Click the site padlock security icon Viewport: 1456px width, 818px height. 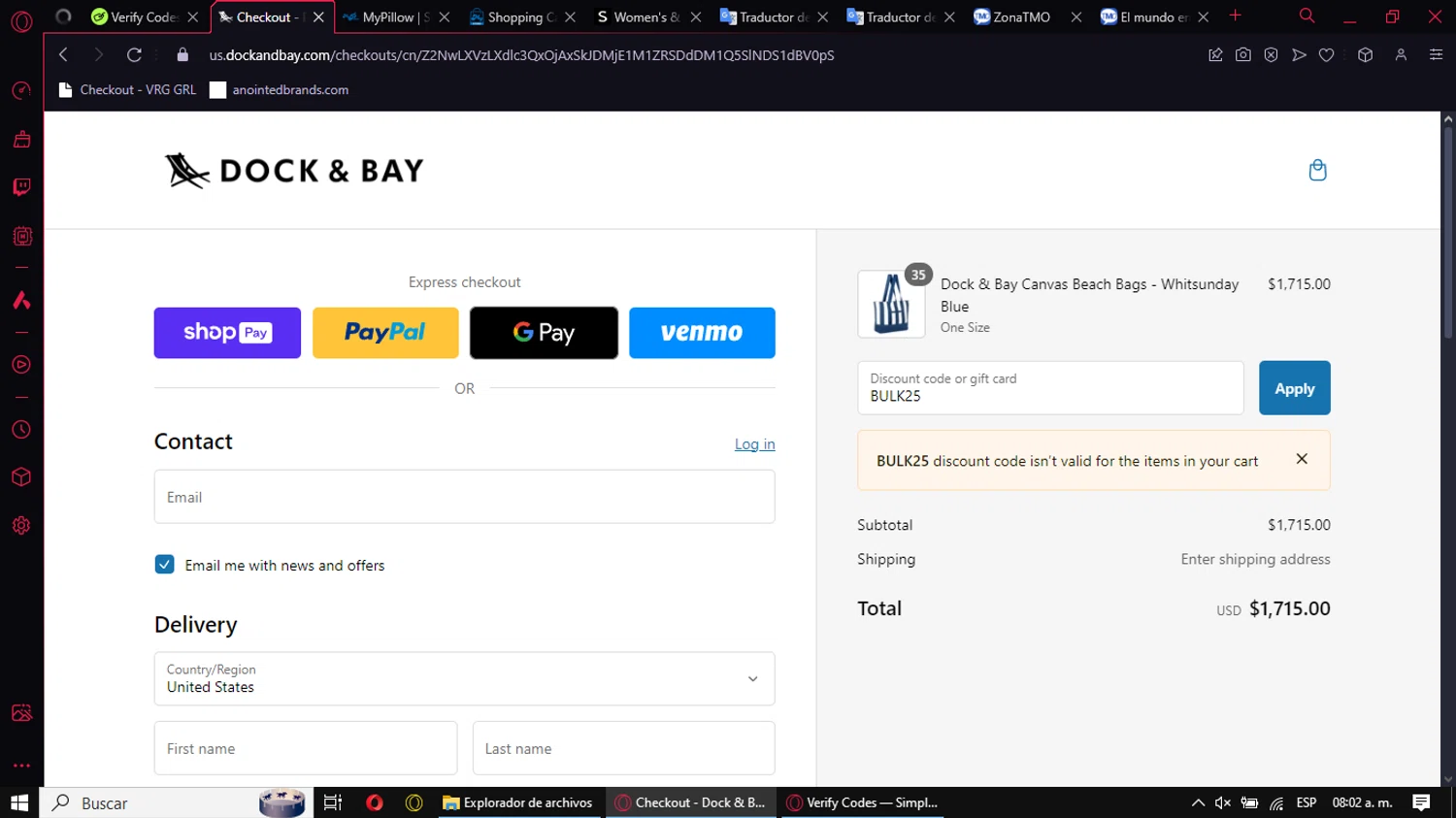click(182, 55)
